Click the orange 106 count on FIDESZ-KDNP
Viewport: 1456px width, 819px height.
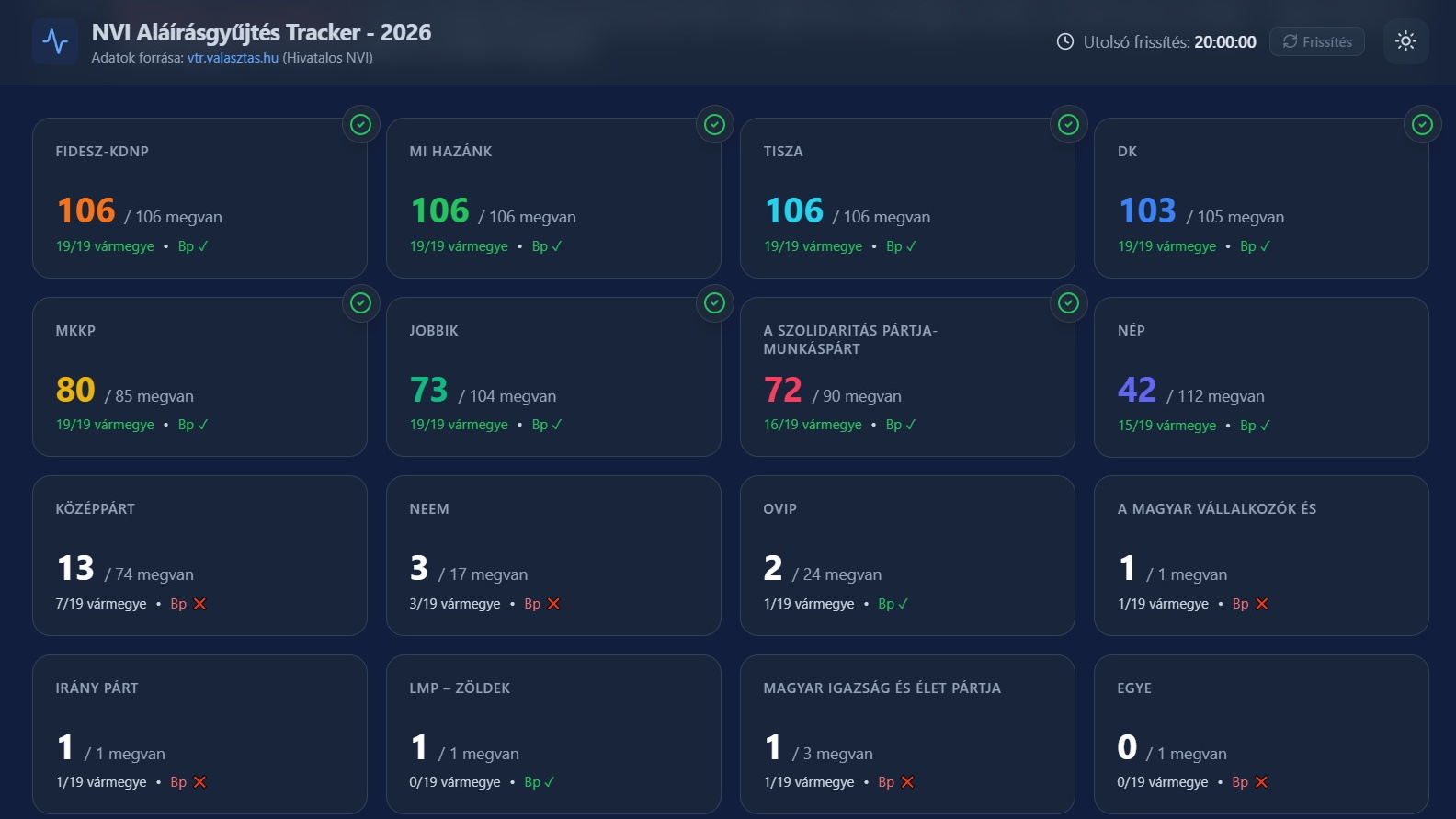click(x=86, y=211)
